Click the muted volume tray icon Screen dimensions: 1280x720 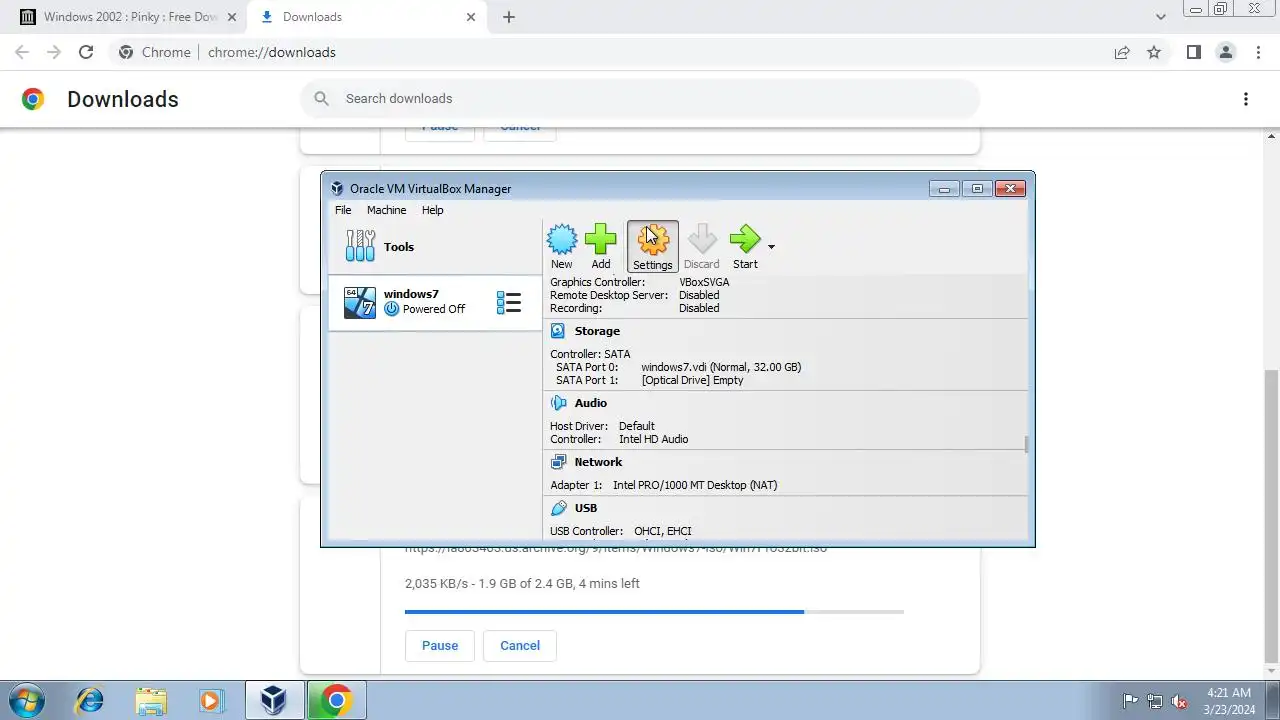click(x=1179, y=701)
